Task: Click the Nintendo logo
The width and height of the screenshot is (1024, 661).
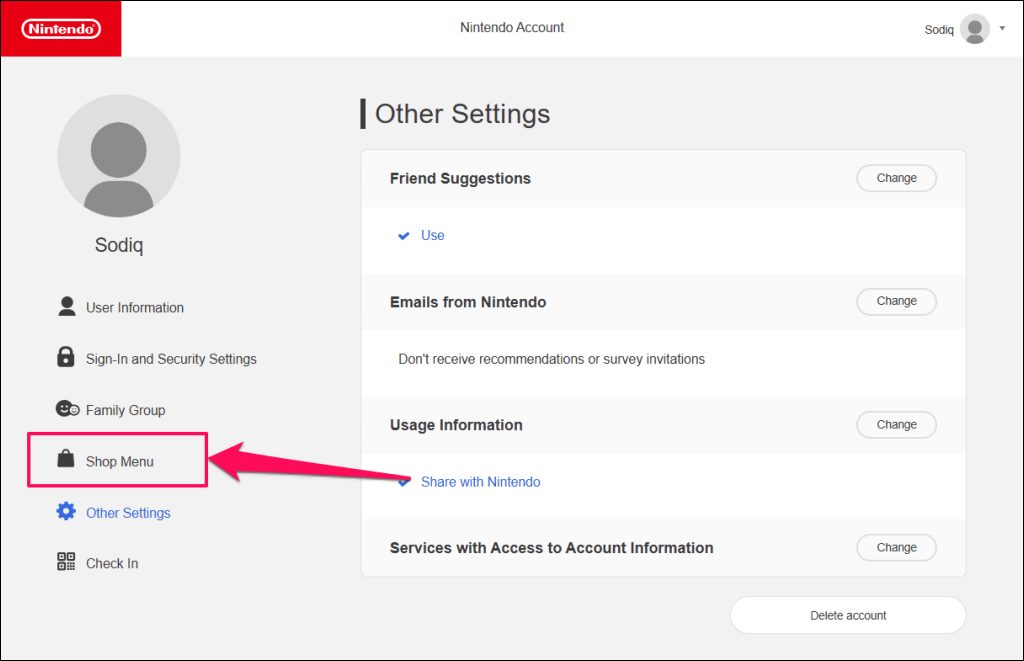Action: click(x=60, y=28)
